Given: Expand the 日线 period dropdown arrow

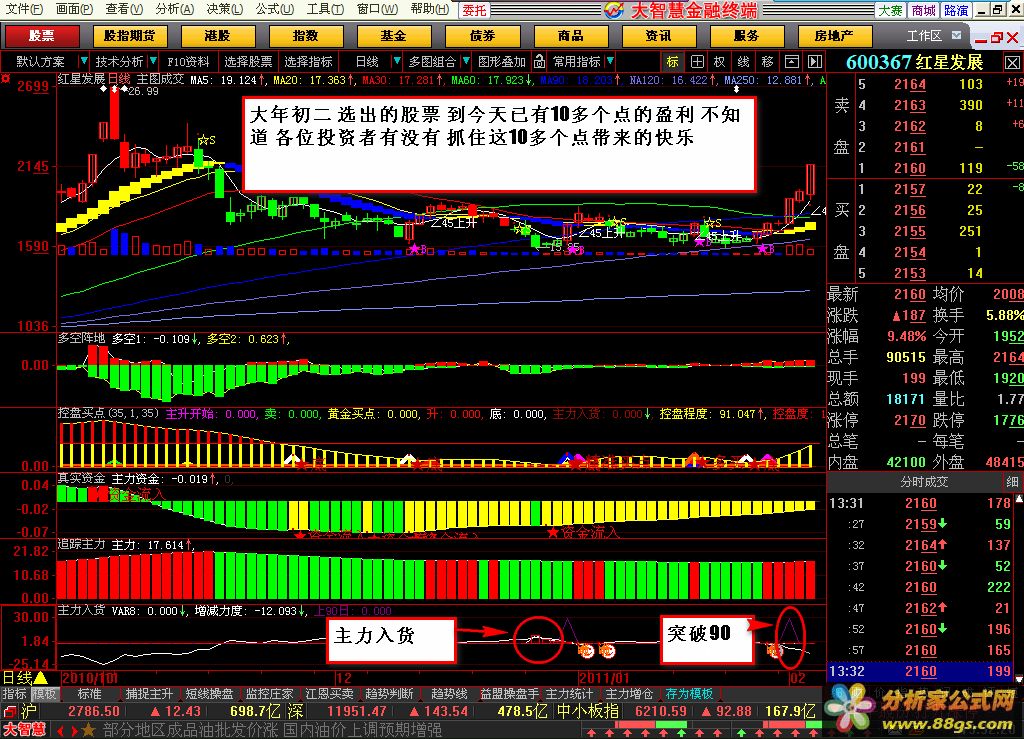Looking at the screenshot, I should 396,61.
